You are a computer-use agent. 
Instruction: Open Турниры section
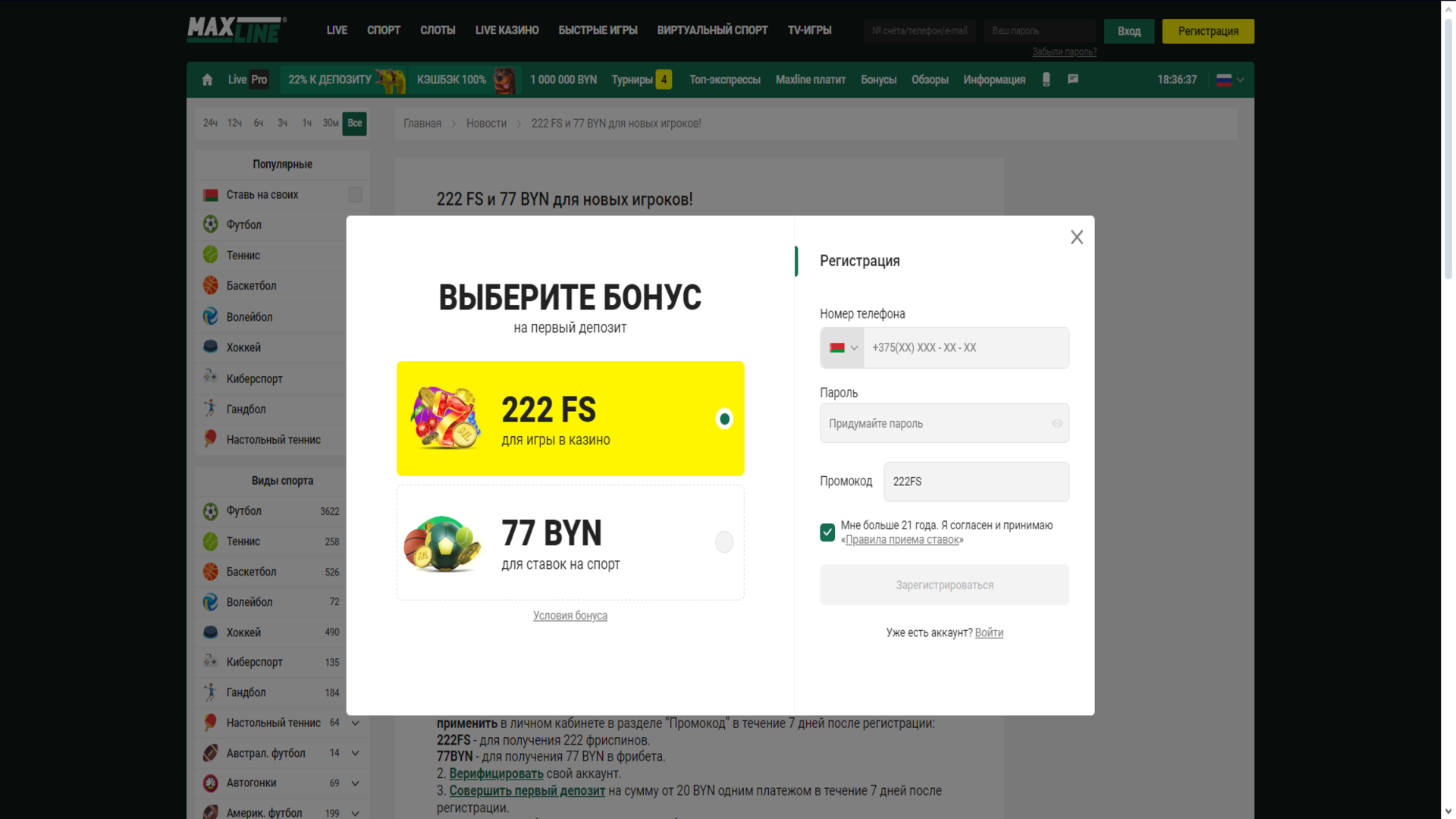point(642,80)
